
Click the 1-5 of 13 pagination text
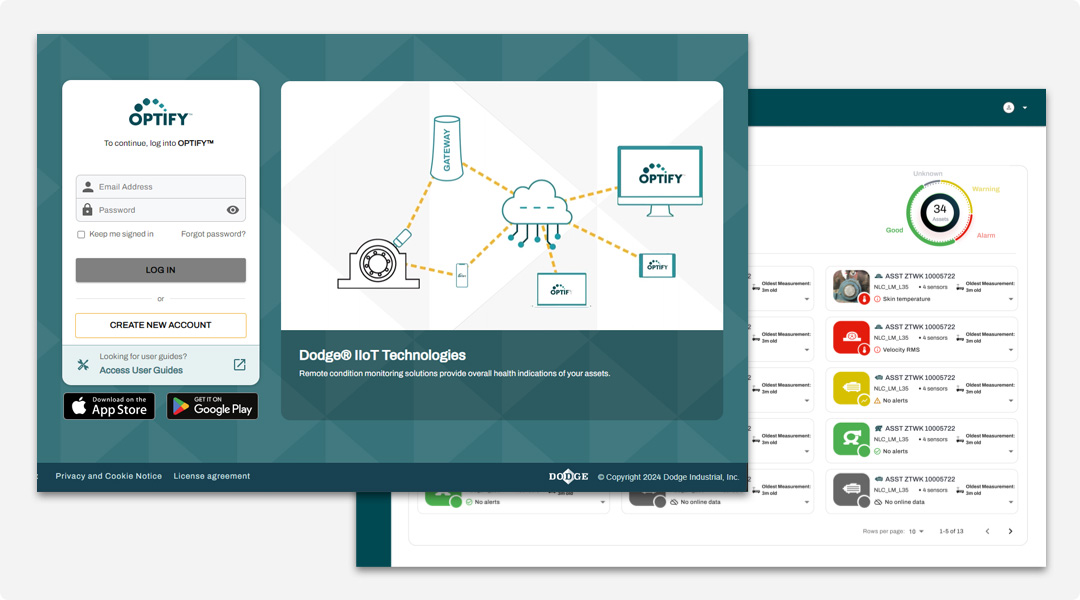951,531
